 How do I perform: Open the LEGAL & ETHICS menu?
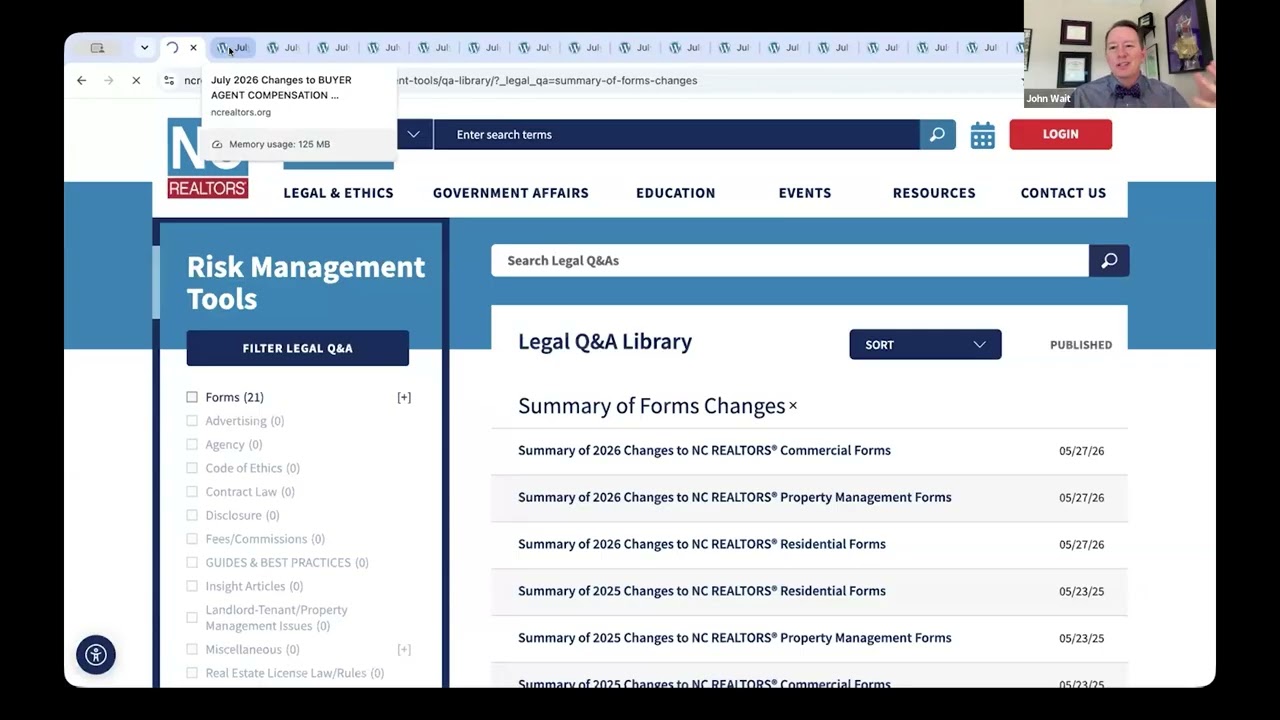coord(338,193)
